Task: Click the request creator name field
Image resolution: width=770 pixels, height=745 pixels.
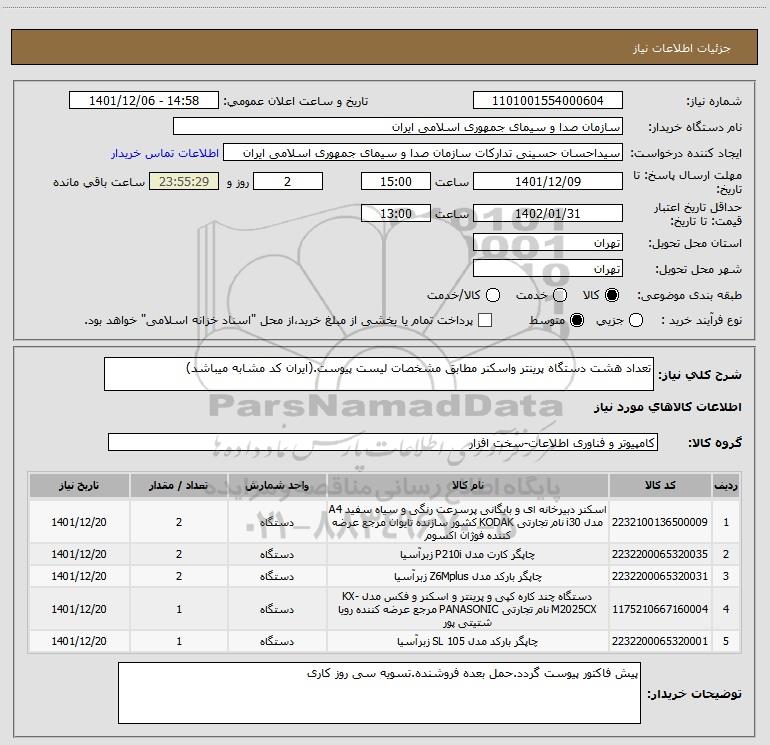Action: coord(423,153)
